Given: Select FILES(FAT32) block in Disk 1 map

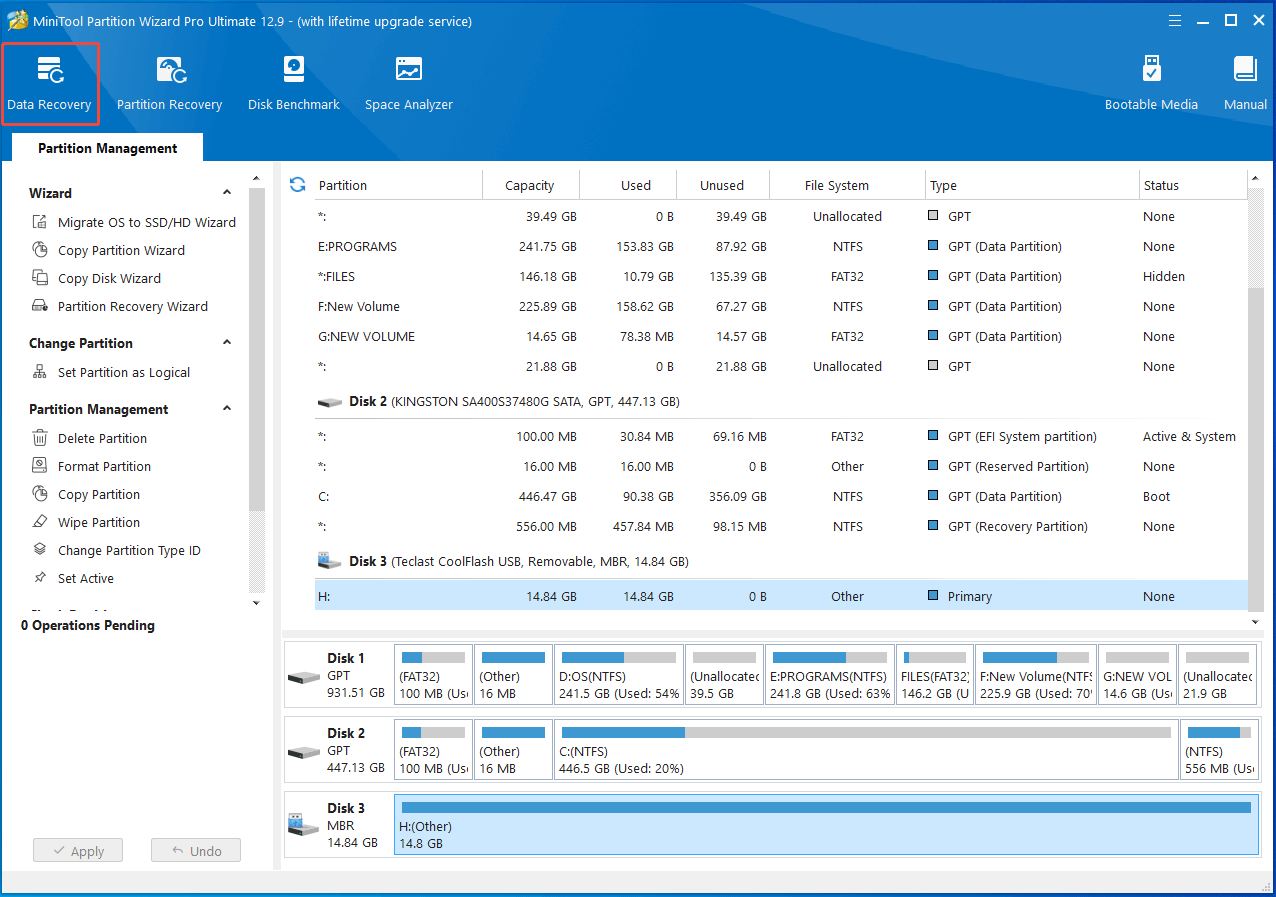Looking at the screenshot, I should 934,675.
